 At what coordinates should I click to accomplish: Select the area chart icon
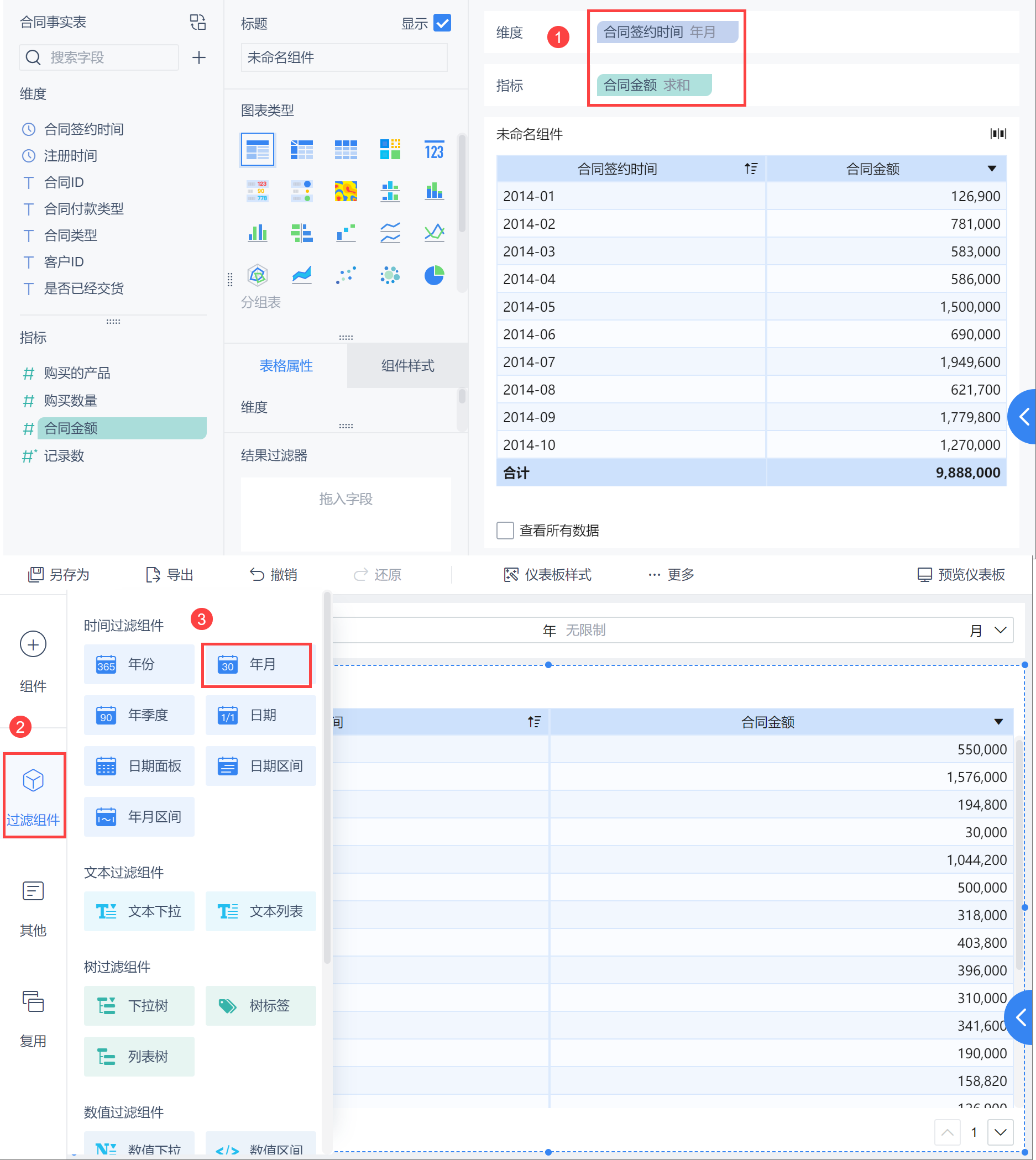(302, 275)
